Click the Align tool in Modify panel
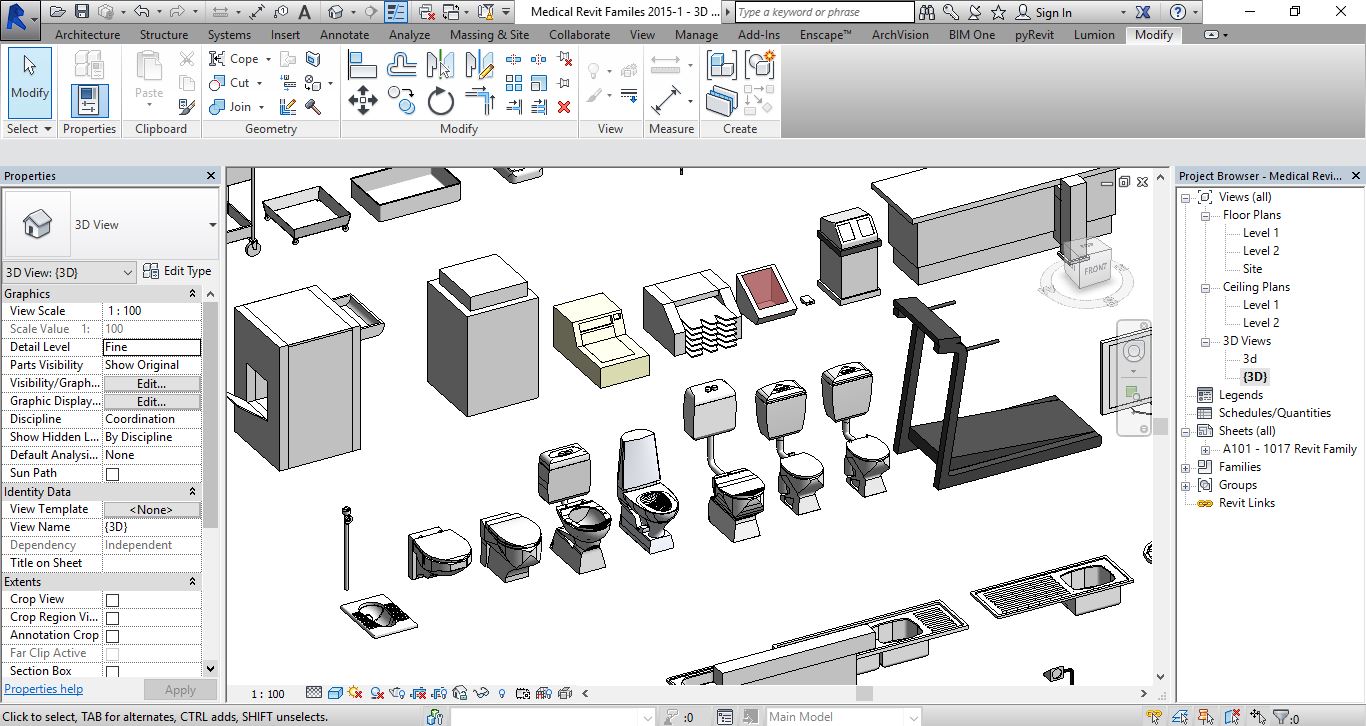The image size is (1366, 726). coord(362,66)
